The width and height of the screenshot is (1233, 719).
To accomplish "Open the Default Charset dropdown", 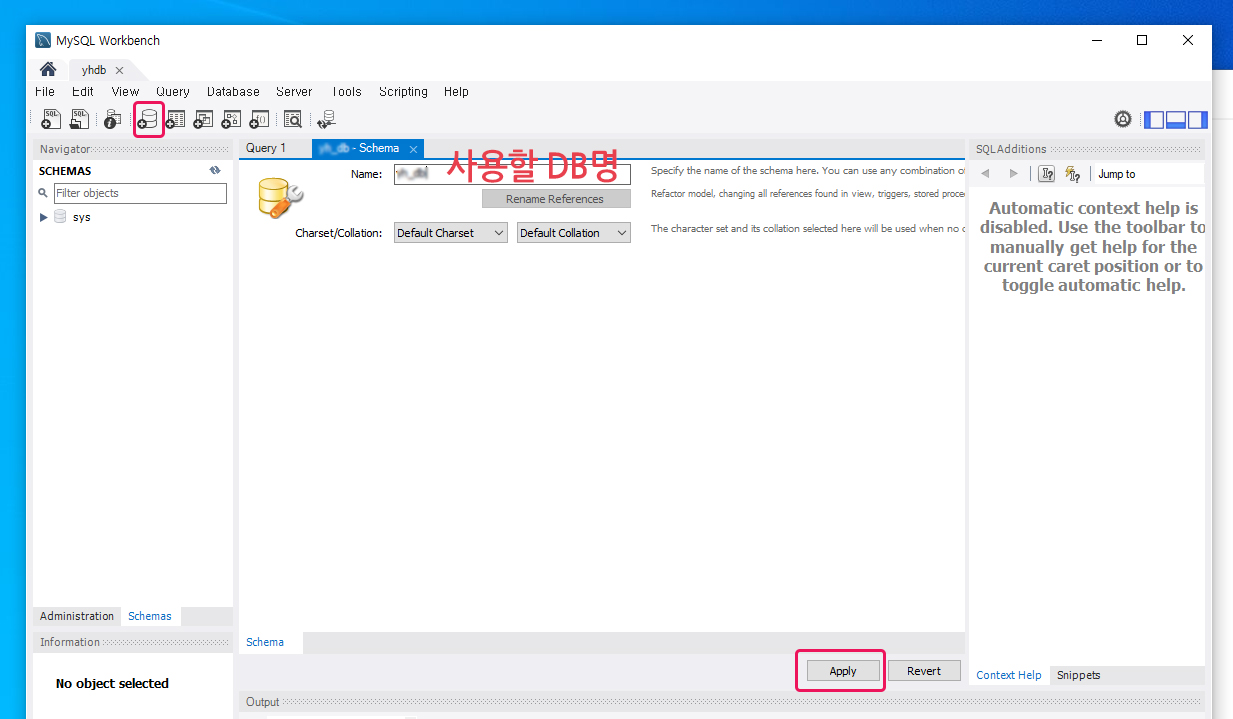I will pyautogui.click(x=451, y=233).
